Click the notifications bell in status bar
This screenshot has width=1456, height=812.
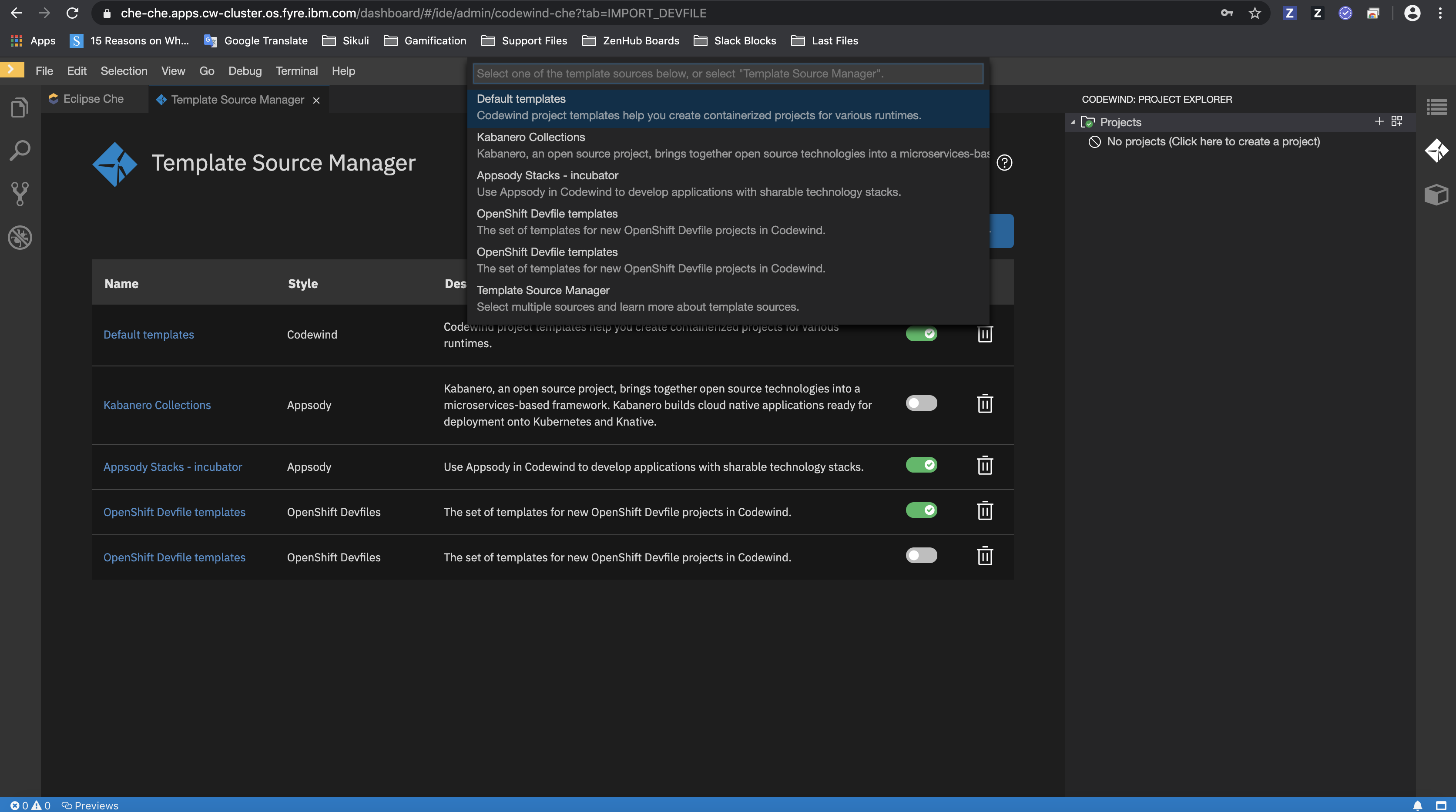[x=1417, y=805]
